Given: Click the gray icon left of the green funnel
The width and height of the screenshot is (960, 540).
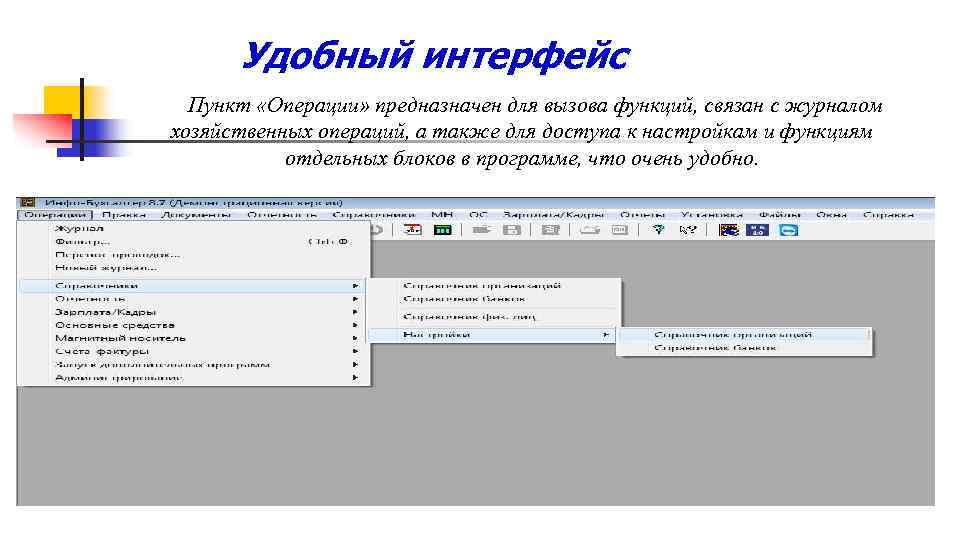Looking at the screenshot, I should pos(620,230).
